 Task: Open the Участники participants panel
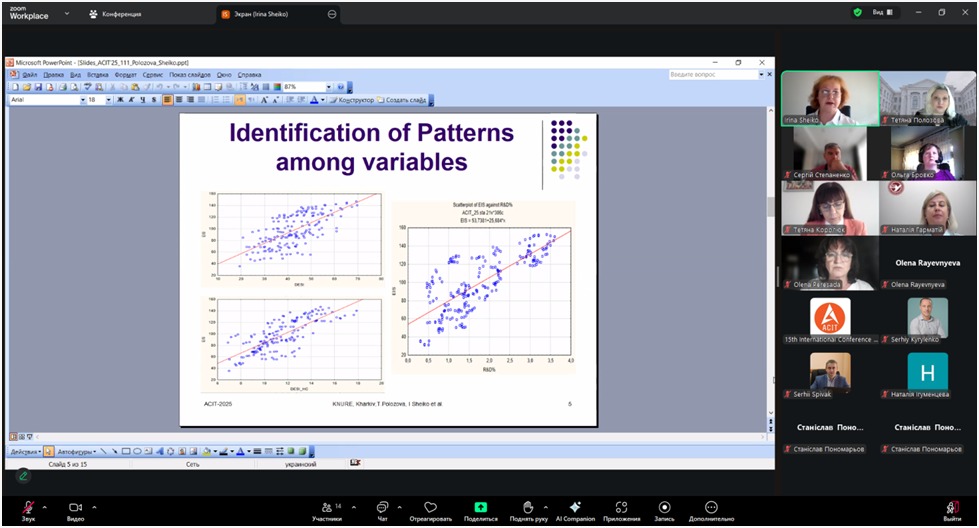[326, 508]
